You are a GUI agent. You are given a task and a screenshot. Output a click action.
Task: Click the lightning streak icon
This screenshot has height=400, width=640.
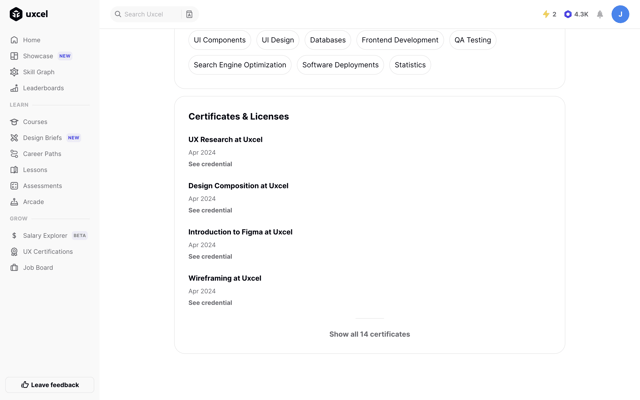point(546,14)
